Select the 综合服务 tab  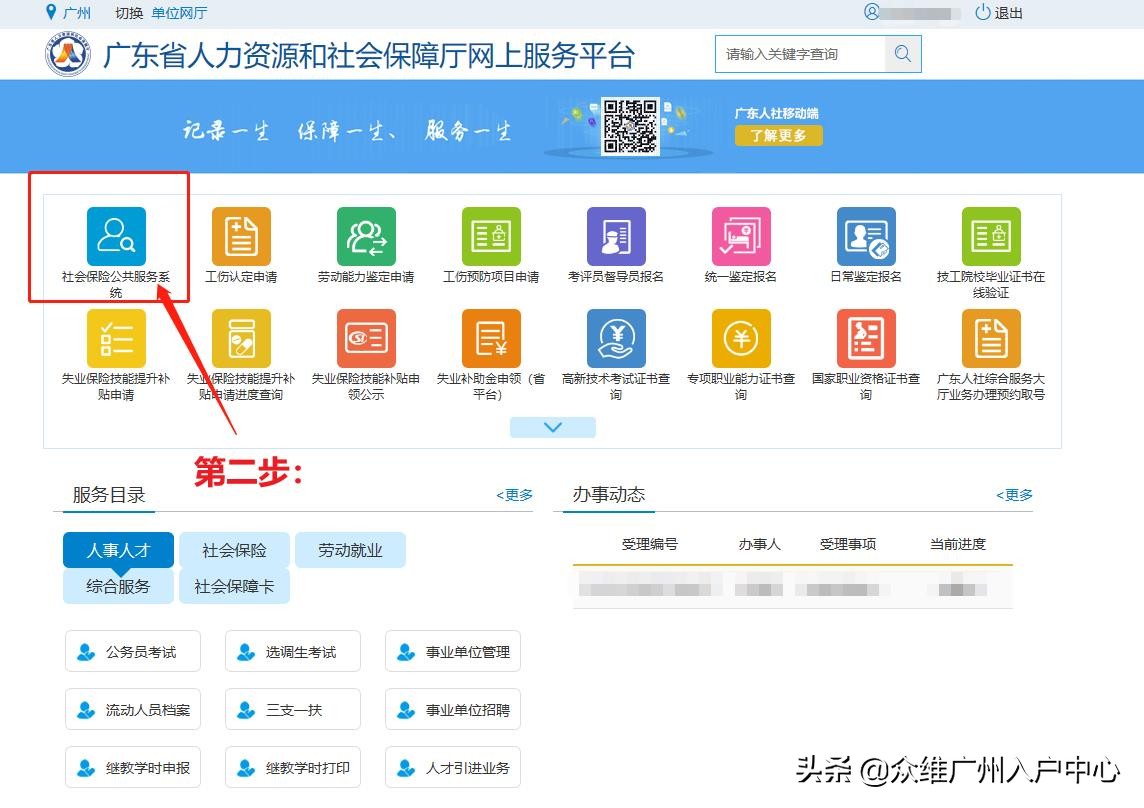point(118,586)
